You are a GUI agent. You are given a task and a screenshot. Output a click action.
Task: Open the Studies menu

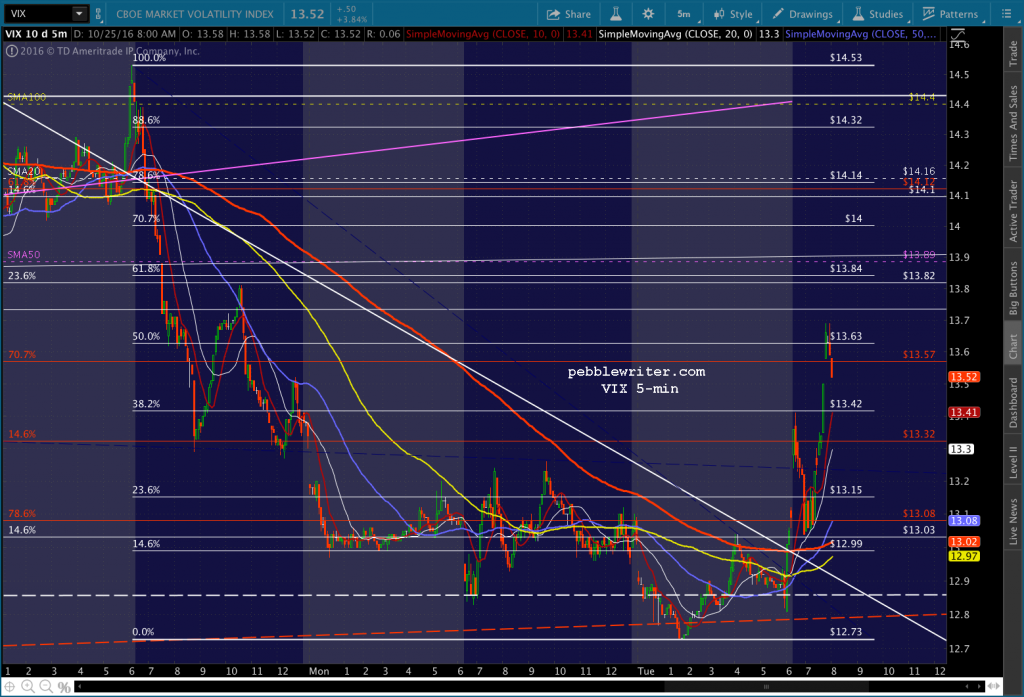(x=878, y=14)
